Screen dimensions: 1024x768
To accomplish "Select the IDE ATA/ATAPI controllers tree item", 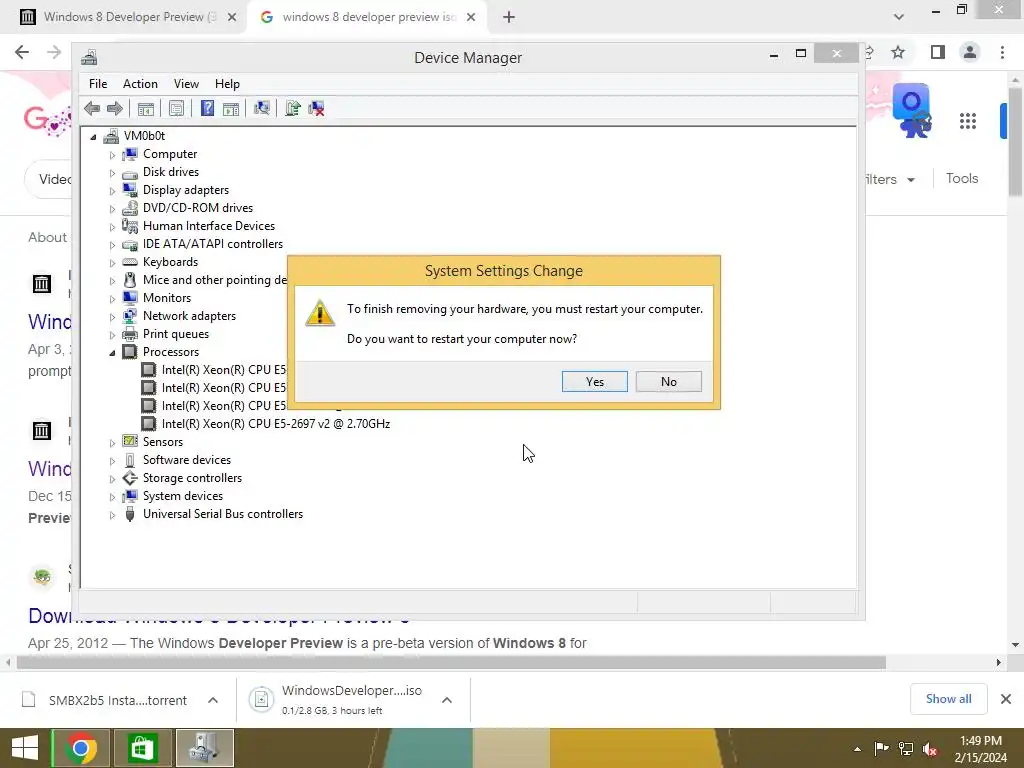I will pos(213,244).
